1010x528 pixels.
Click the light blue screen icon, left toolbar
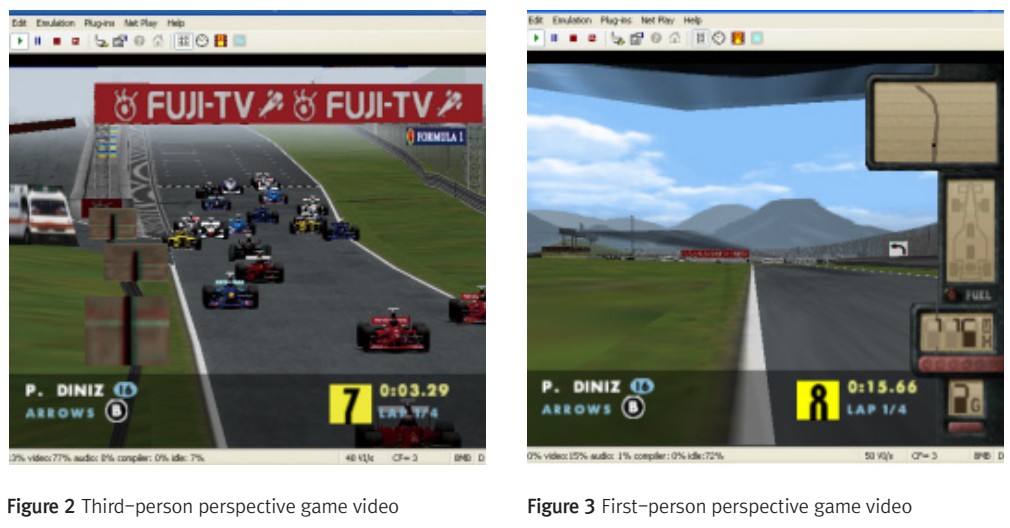tap(238, 41)
